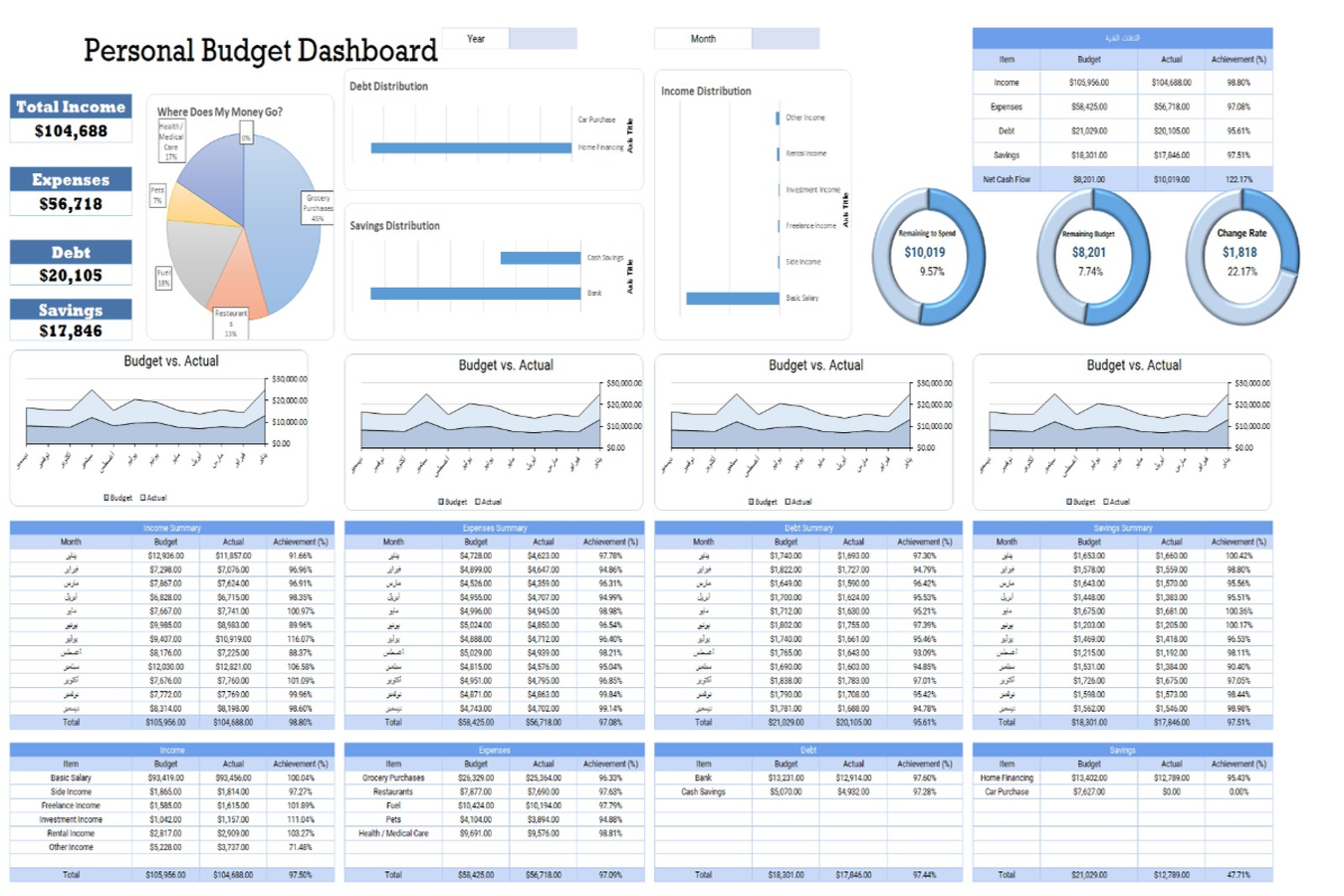Click the Net Cash Flow row label
1344x896 pixels.
pyautogui.click(x=1007, y=180)
